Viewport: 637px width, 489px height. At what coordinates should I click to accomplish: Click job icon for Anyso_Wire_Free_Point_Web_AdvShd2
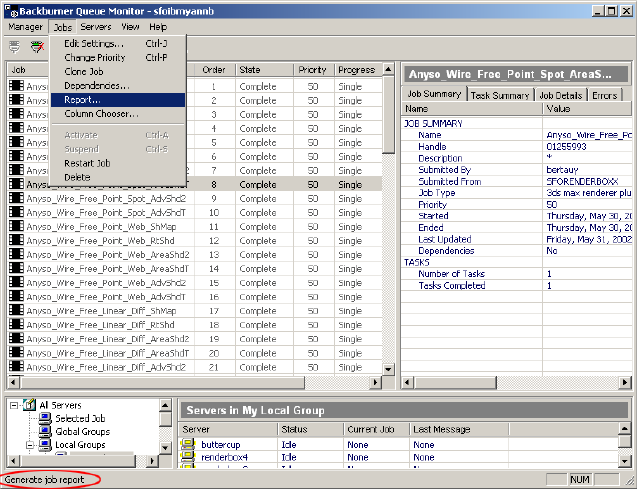click(16, 282)
